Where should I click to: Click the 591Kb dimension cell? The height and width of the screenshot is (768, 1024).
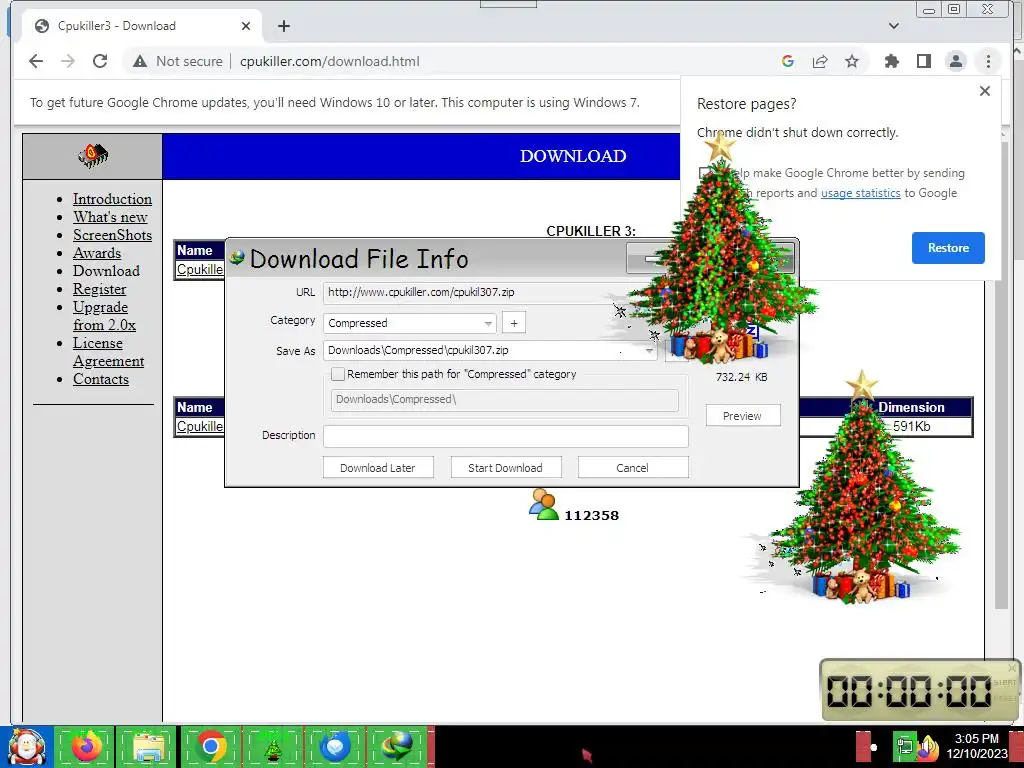pos(912,426)
